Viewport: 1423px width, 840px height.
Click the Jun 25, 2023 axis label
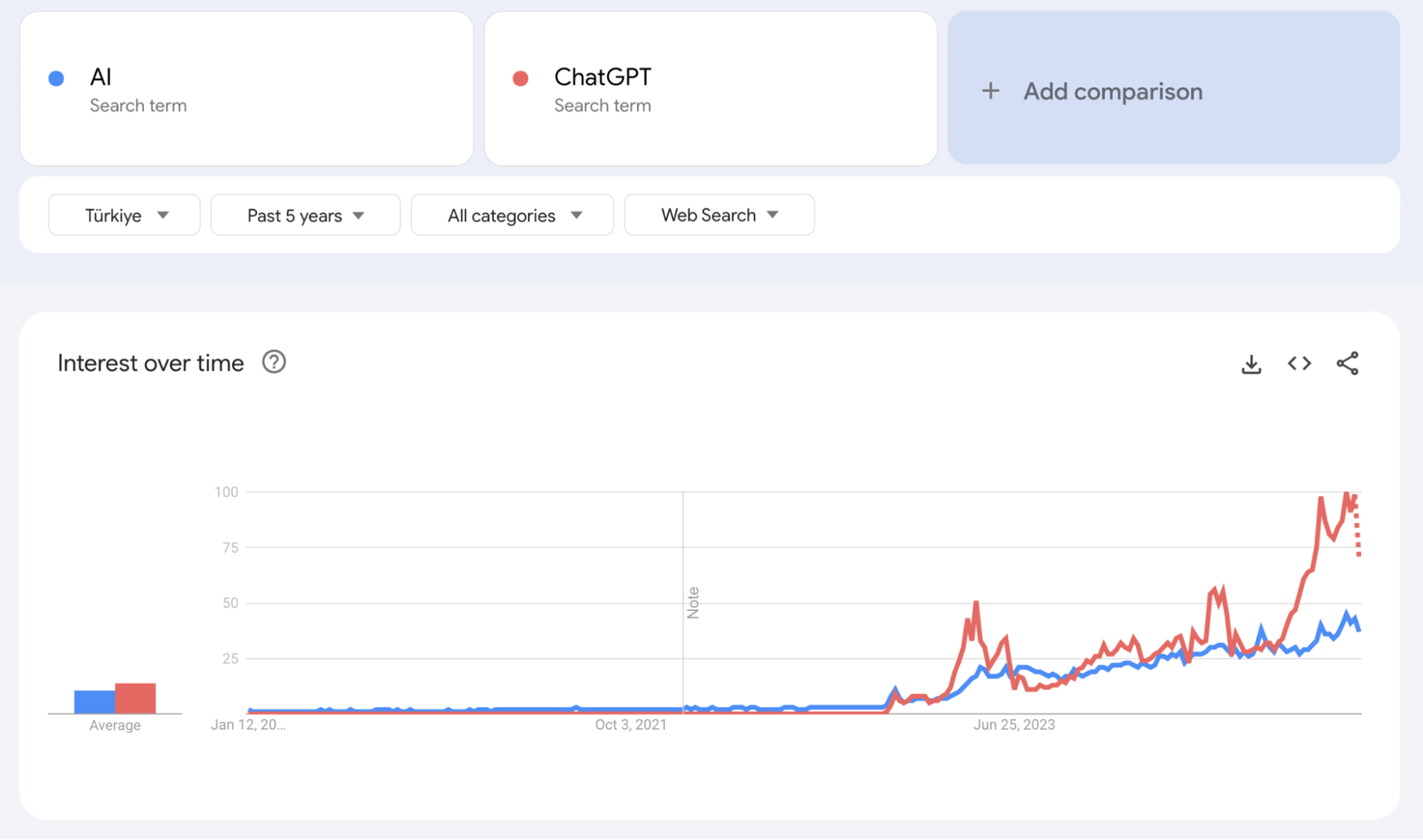tap(1014, 725)
